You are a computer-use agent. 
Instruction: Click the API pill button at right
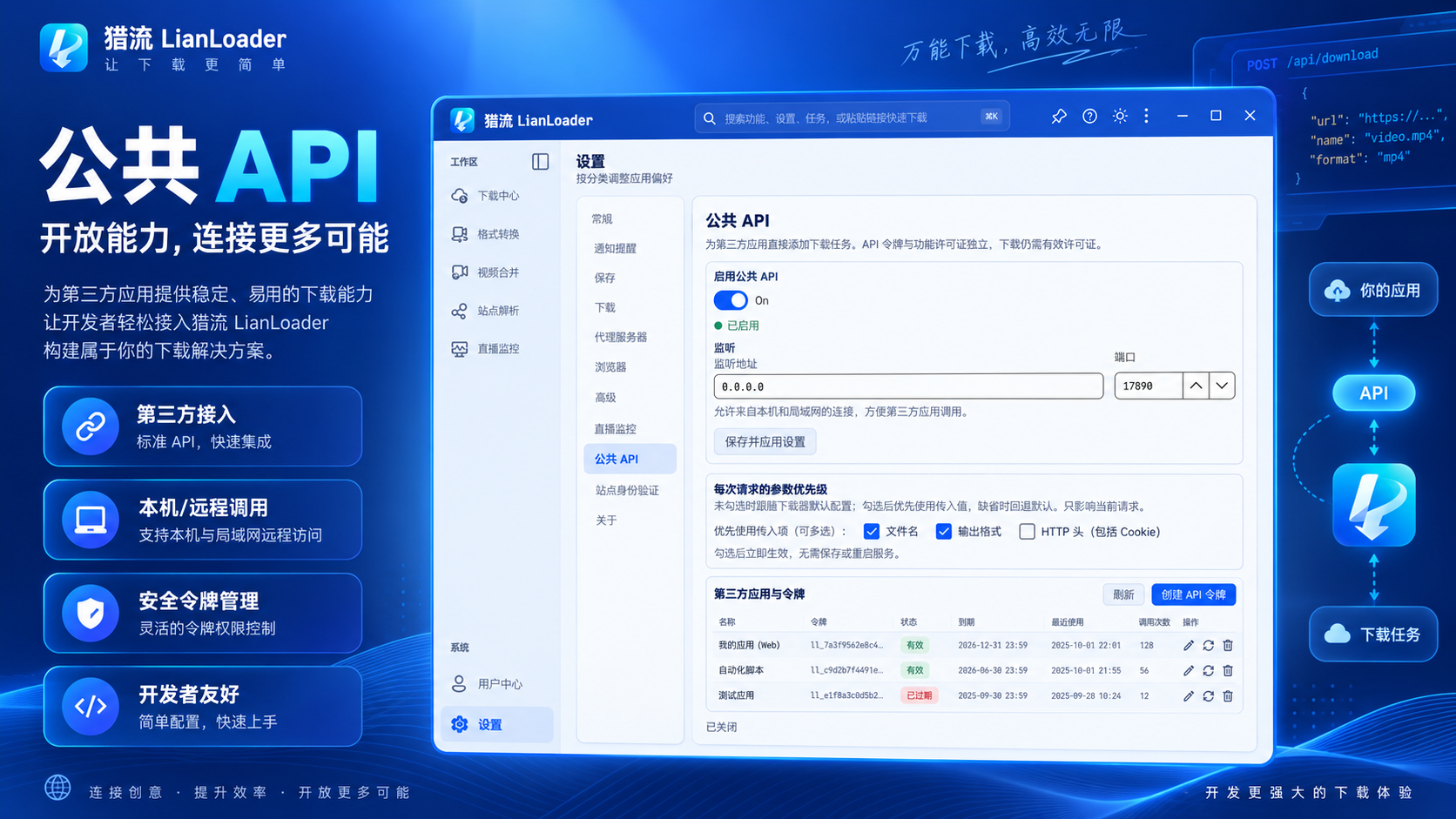coord(1374,393)
